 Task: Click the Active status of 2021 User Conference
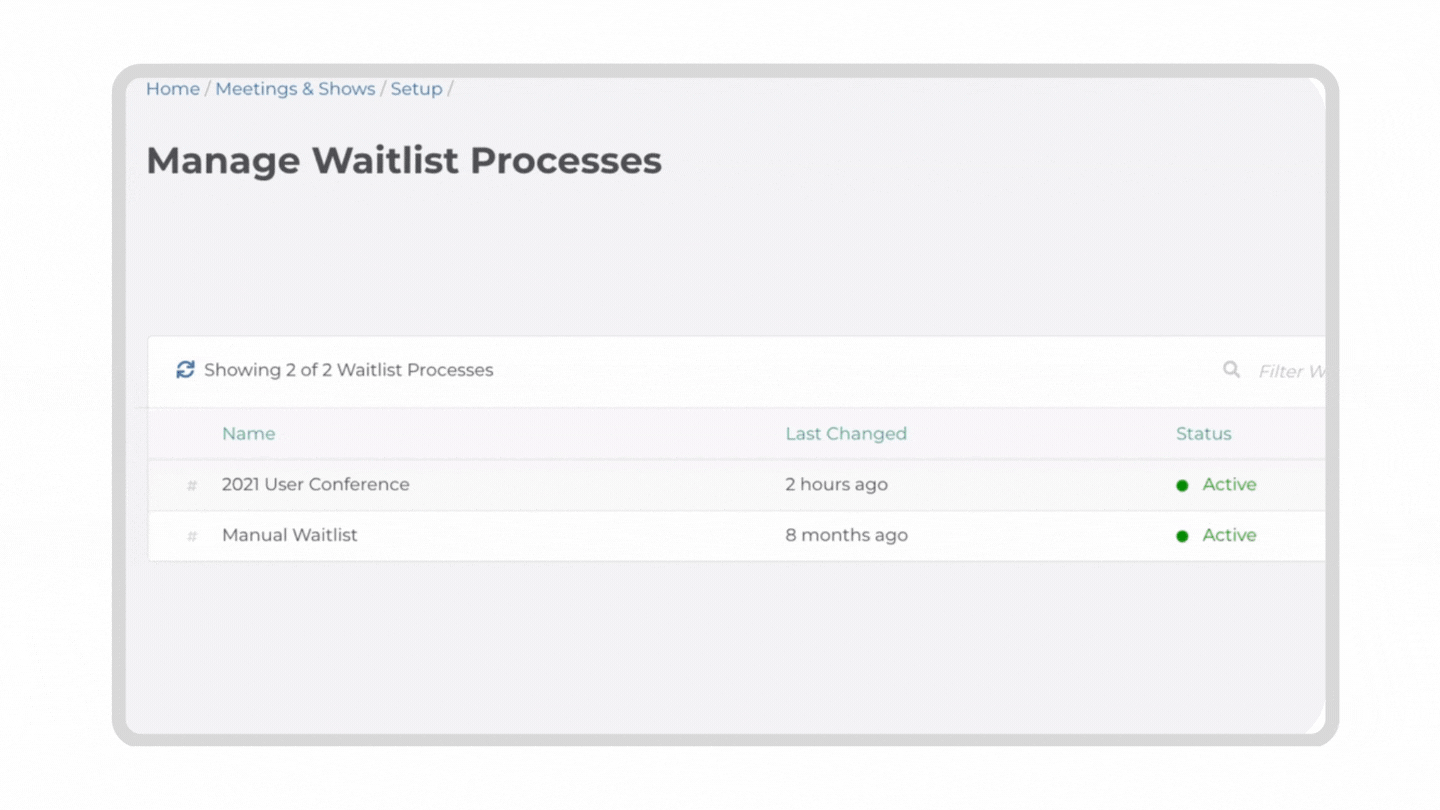[1229, 484]
